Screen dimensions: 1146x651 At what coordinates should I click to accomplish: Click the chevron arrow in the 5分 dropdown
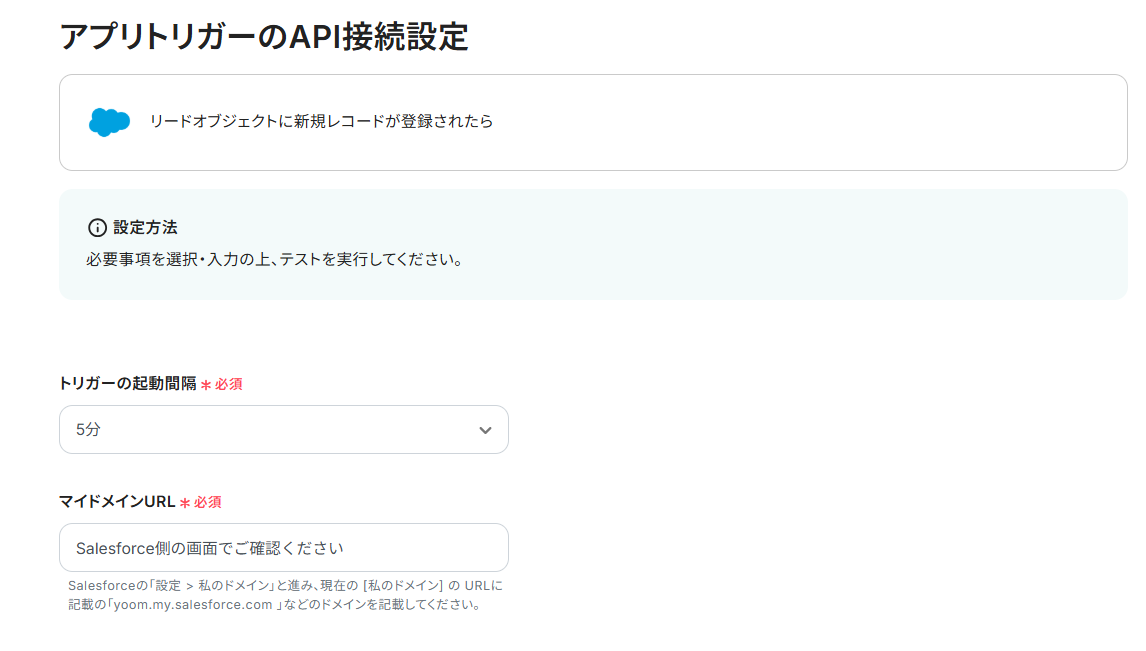coord(485,430)
